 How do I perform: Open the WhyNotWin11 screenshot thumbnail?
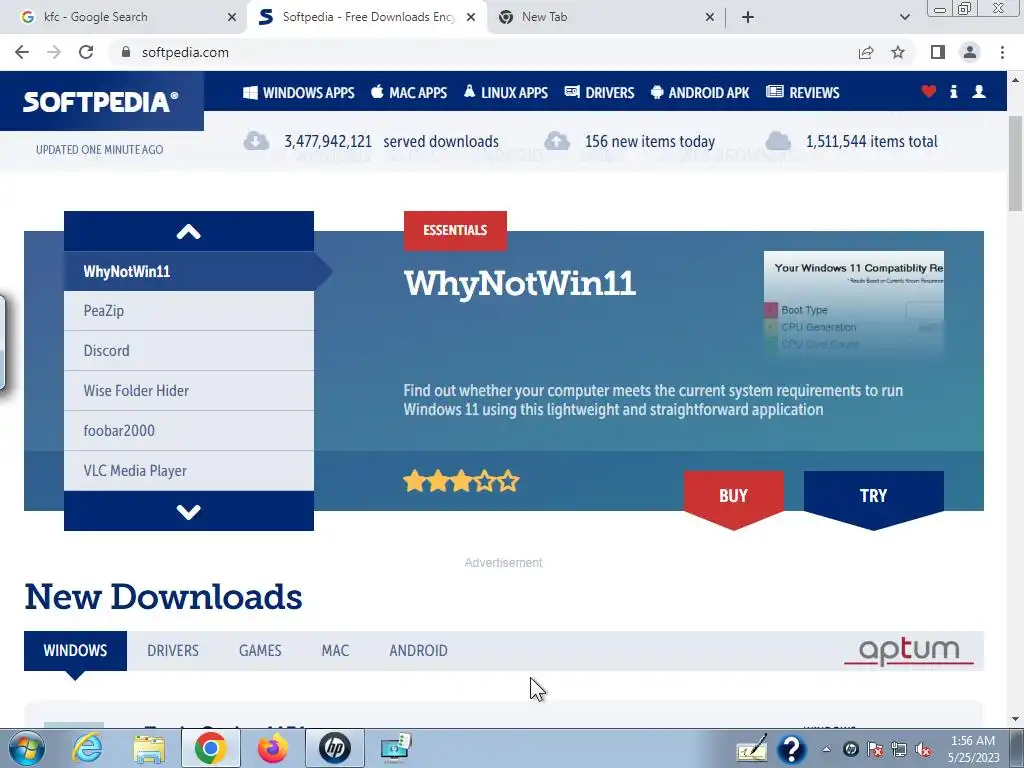(x=854, y=304)
